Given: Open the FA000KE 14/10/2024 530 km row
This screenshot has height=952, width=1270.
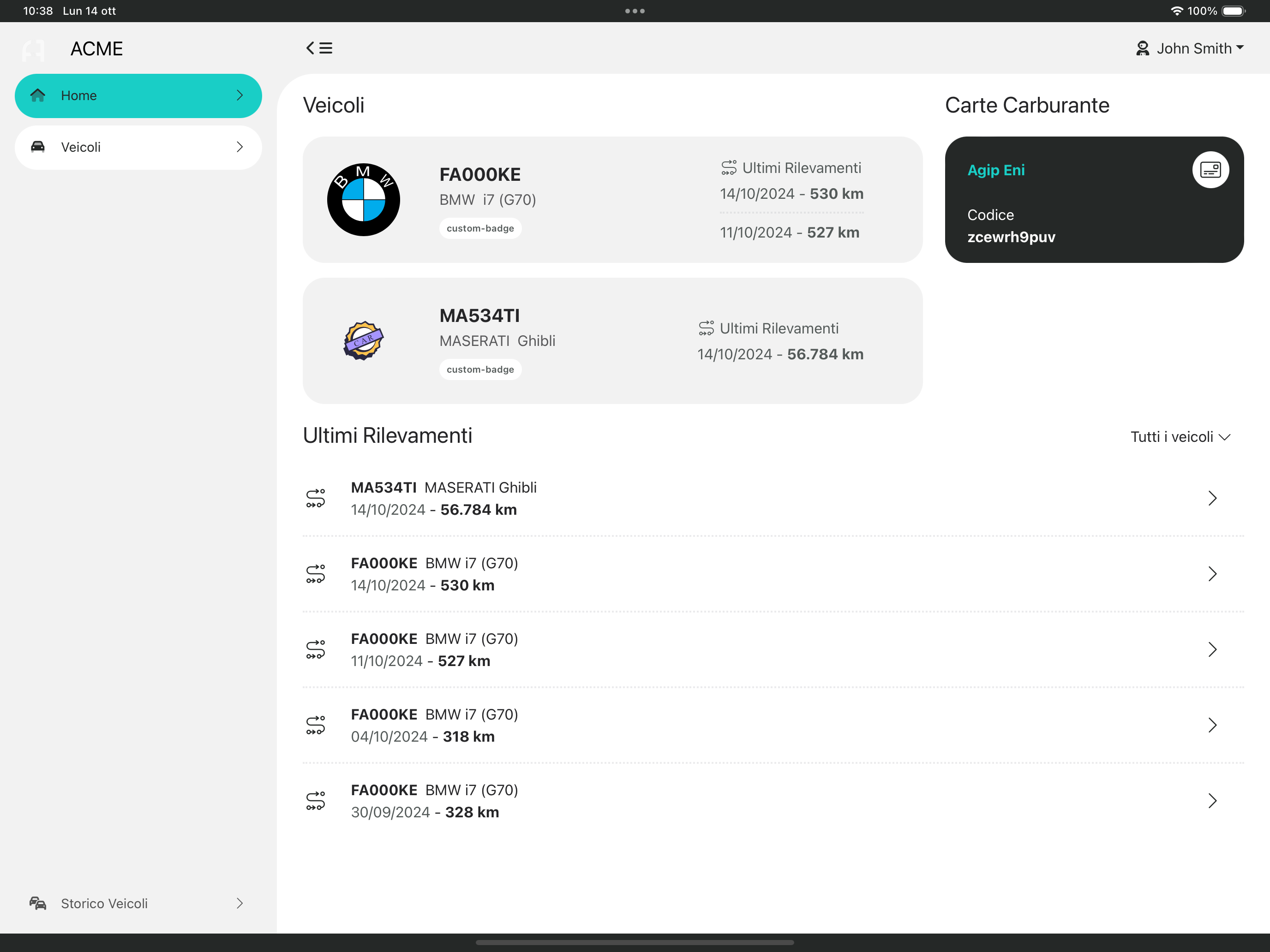Looking at the screenshot, I should click(x=773, y=574).
